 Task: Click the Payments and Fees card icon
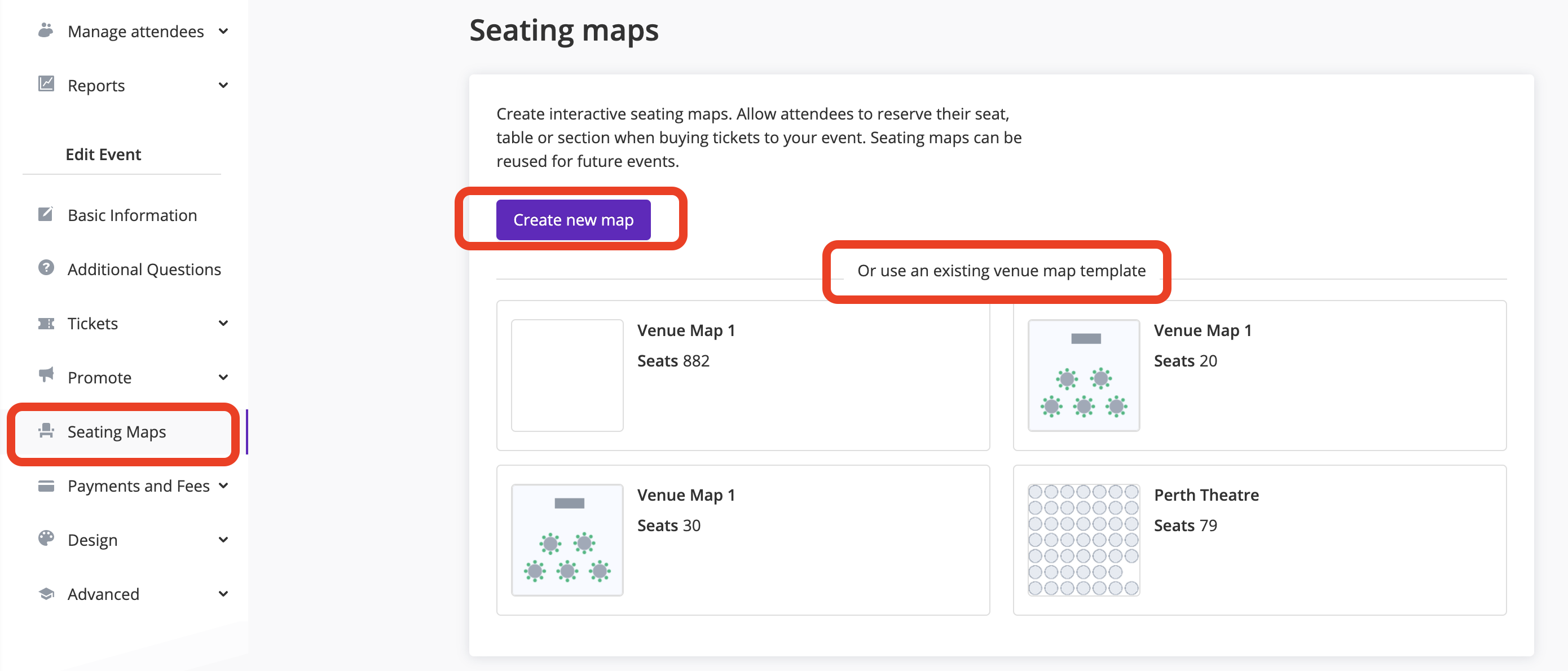(x=46, y=485)
